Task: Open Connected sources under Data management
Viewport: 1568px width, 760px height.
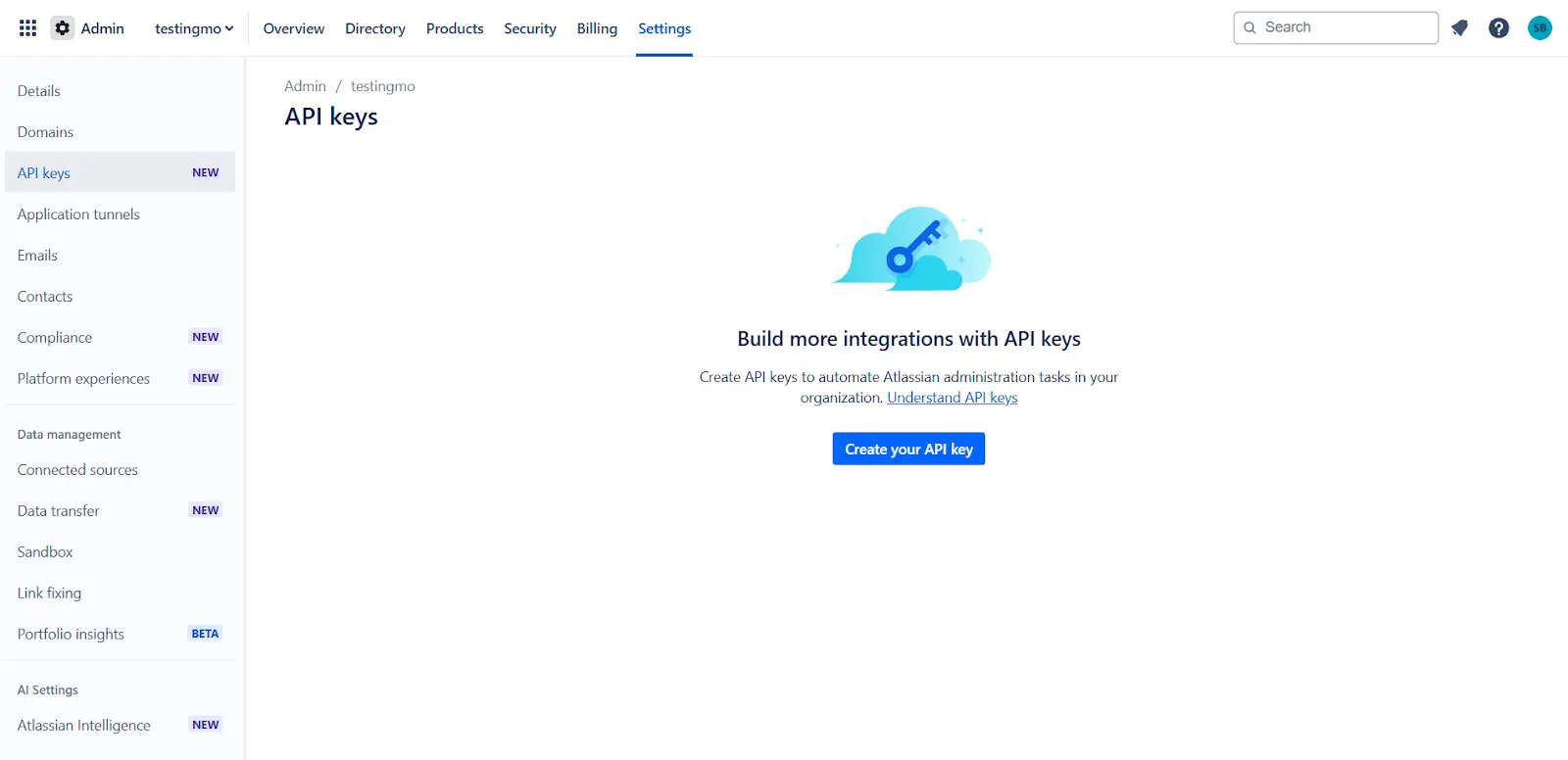Action: [120, 470]
